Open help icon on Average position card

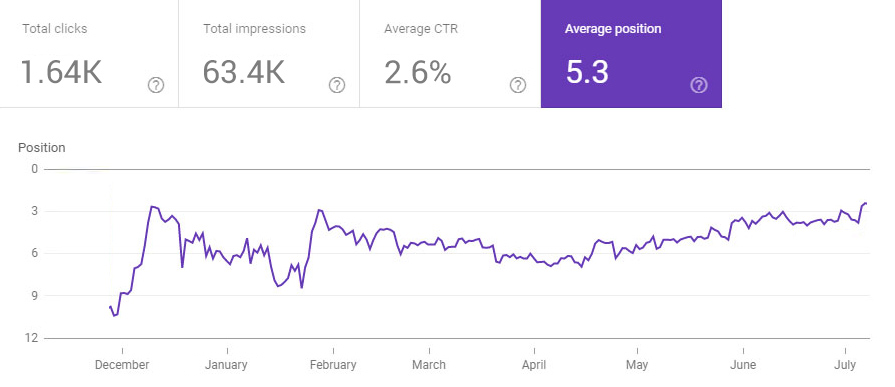pos(699,86)
